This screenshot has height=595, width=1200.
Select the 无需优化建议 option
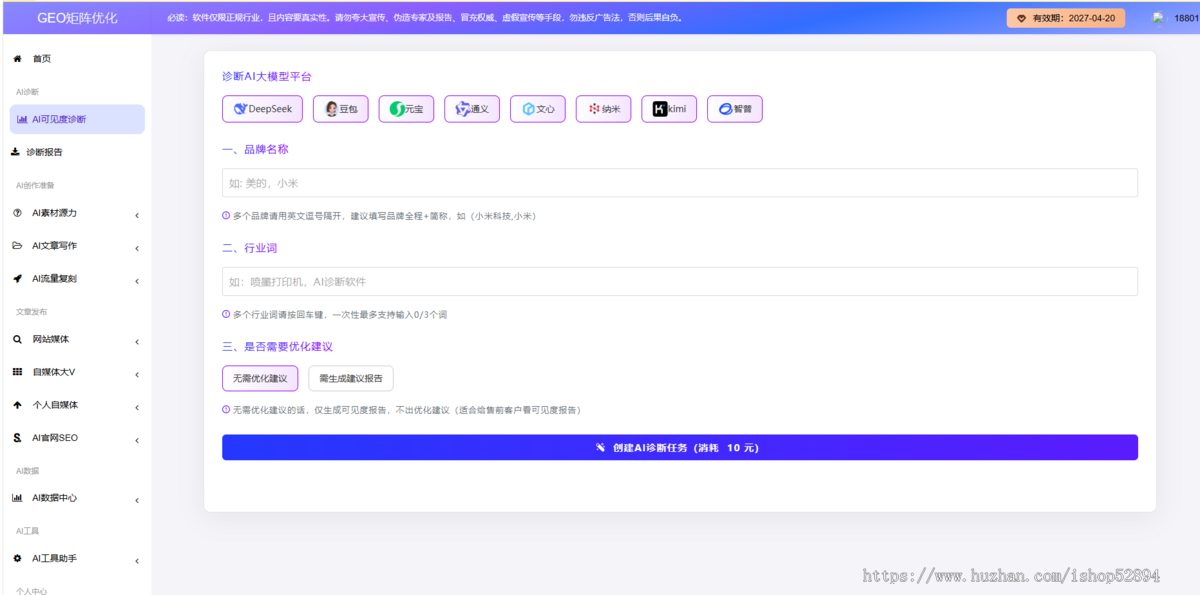click(x=260, y=378)
